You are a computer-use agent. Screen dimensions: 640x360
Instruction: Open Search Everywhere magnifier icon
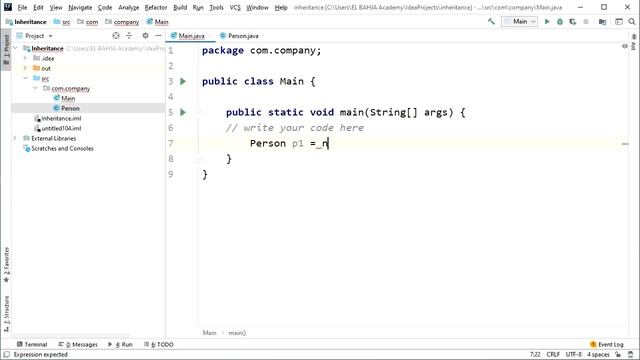(x=632, y=22)
